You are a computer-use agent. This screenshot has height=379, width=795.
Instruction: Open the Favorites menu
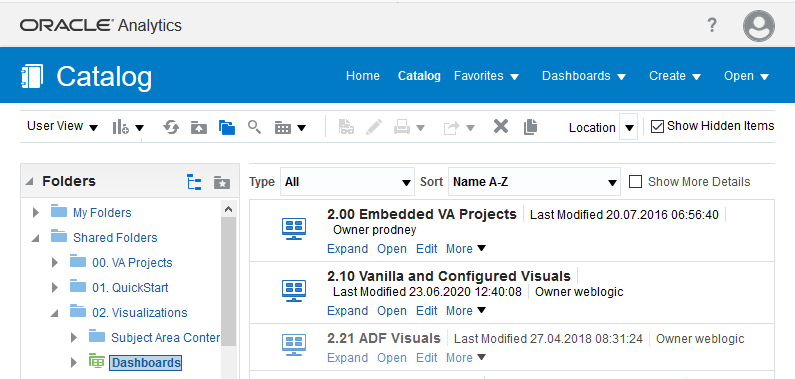[x=486, y=76]
